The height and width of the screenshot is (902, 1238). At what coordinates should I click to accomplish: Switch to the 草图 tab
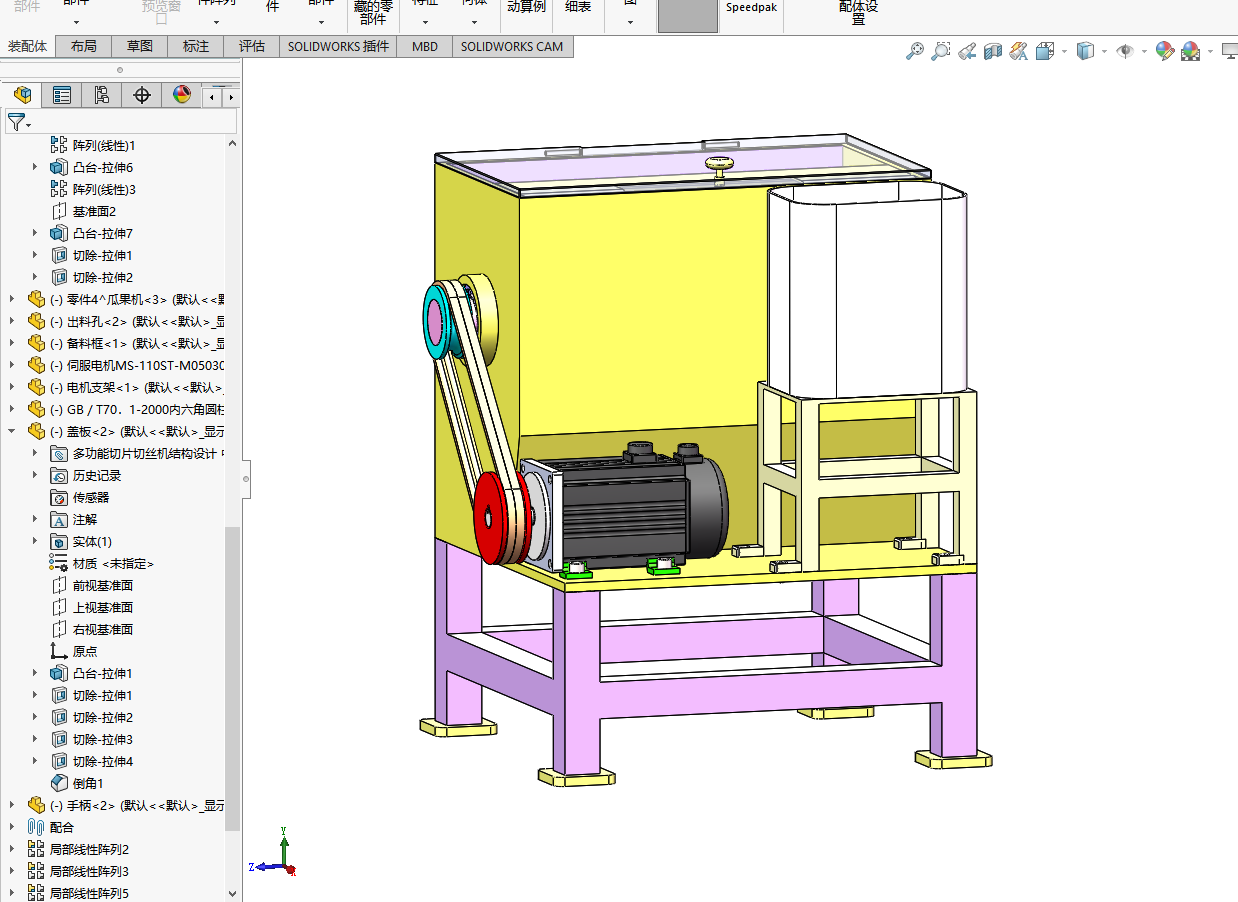(140, 46)
